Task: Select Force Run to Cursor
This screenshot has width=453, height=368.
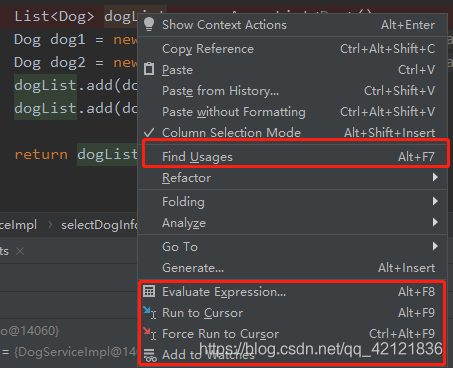Action: (292, 334)
